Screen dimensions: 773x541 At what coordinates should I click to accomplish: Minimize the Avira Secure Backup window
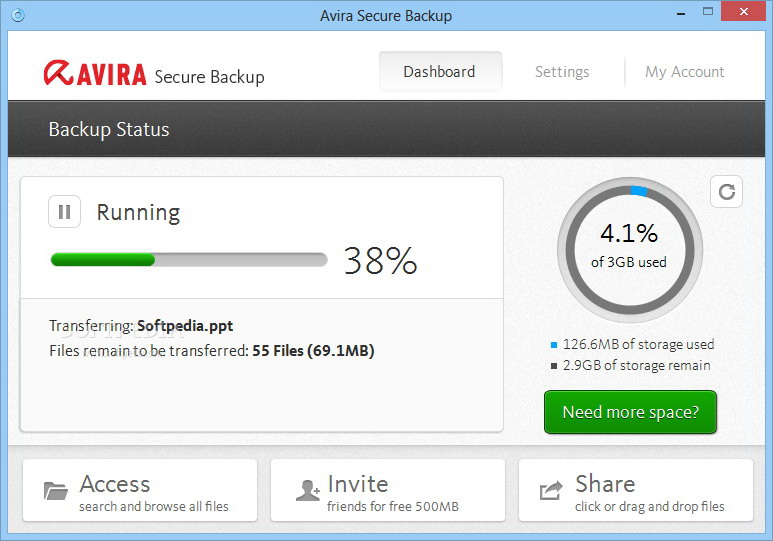683,14
